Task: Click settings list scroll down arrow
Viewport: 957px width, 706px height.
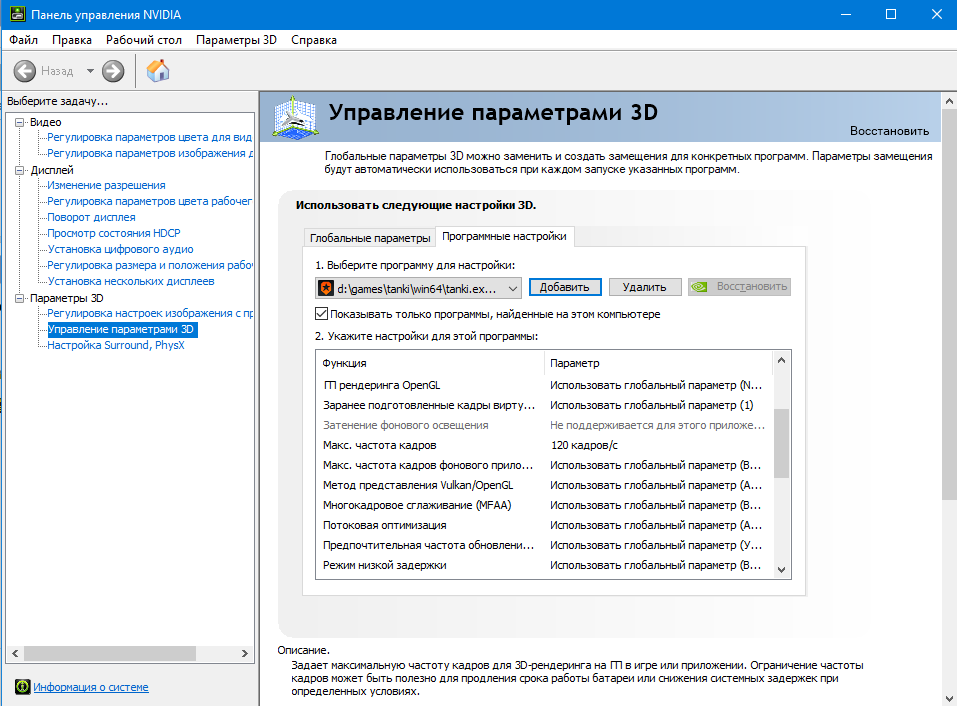Action: pyautogui.click(x=782, y=569)
